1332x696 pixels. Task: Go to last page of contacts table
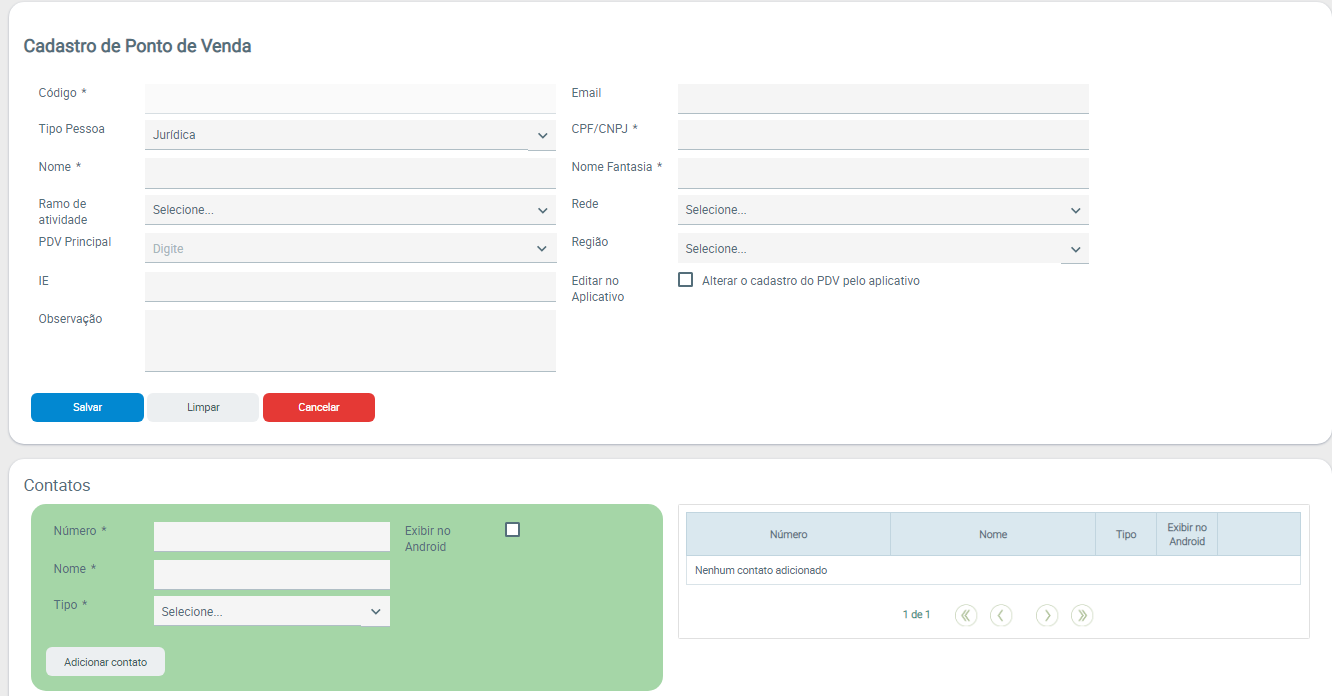(1081, 615)
